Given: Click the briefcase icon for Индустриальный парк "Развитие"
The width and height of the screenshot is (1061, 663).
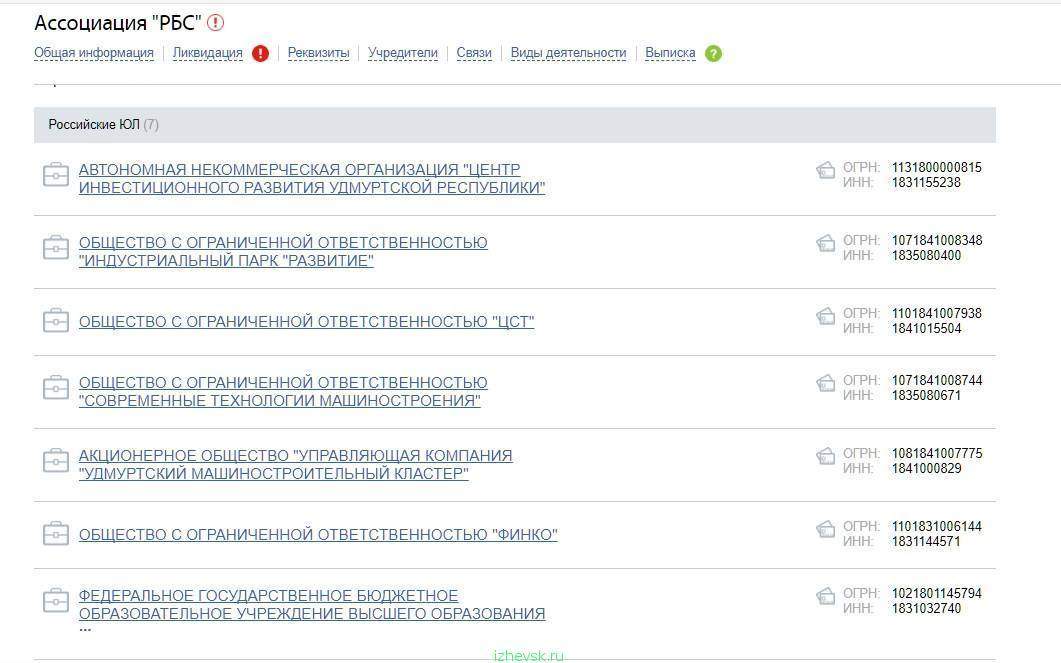Looking at the screenshot, I should 55,248.
